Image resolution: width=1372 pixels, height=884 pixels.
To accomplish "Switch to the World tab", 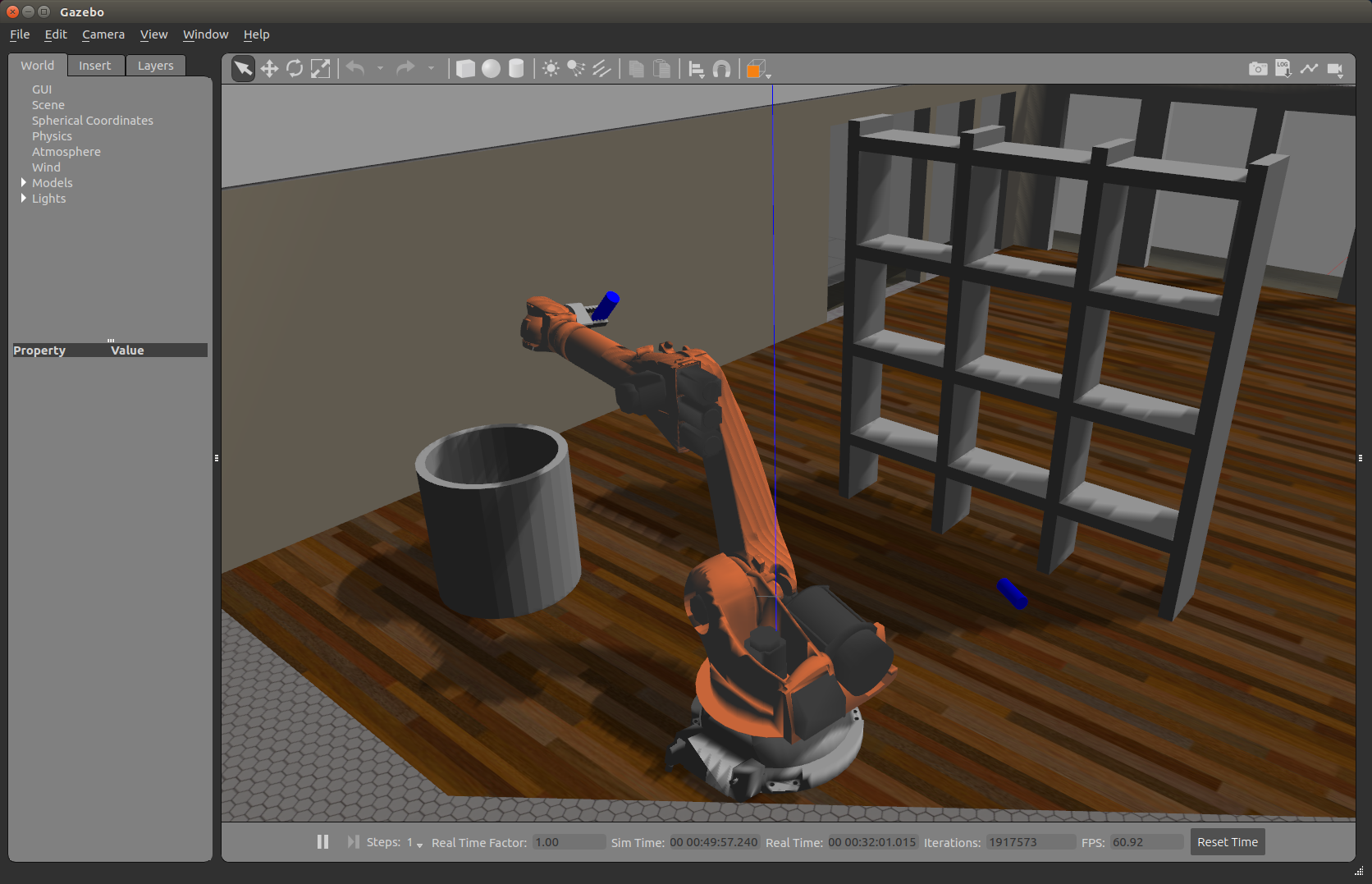I will 38,66.
